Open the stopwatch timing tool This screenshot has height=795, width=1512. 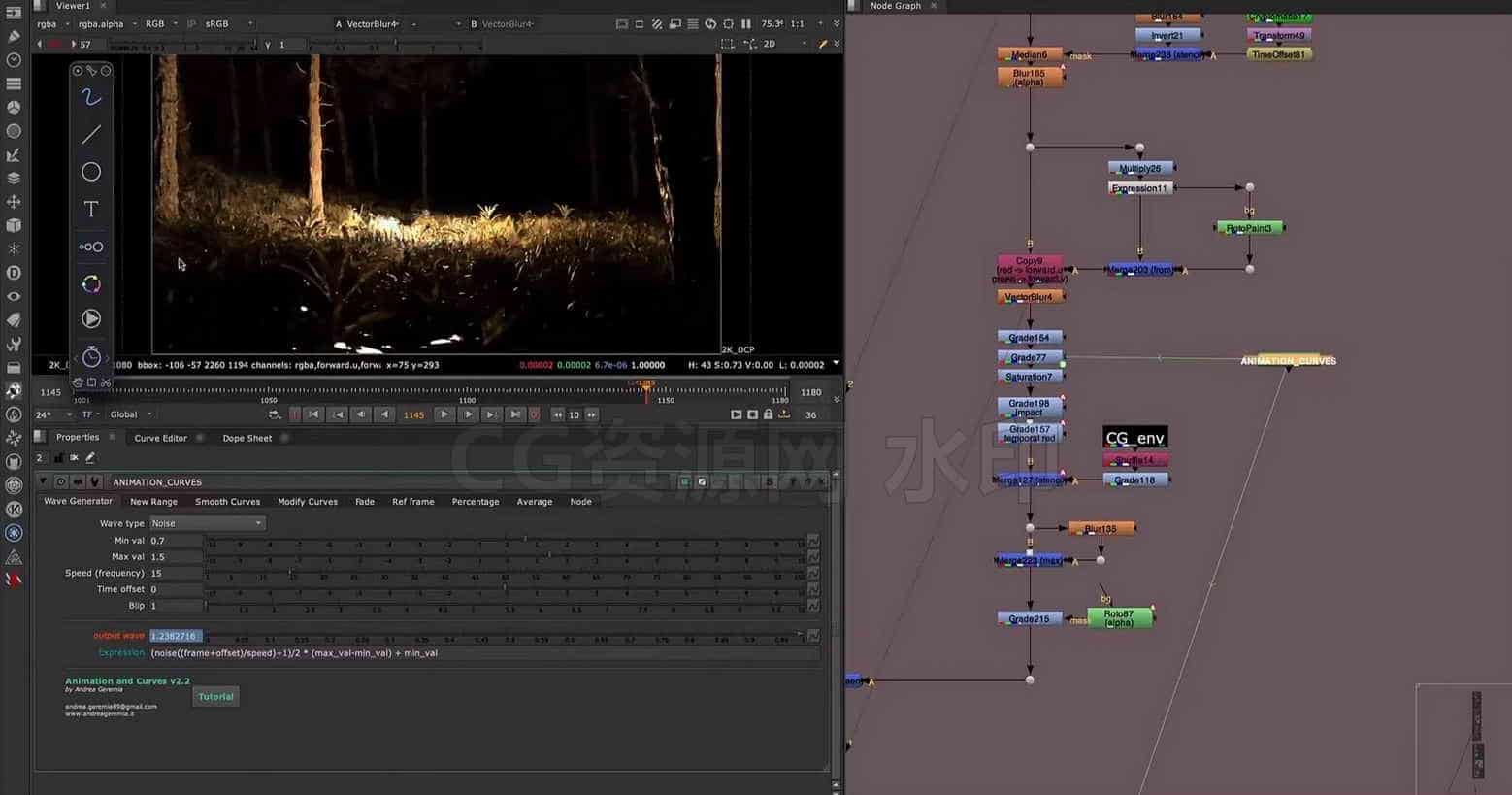click(x=91, y=356)
